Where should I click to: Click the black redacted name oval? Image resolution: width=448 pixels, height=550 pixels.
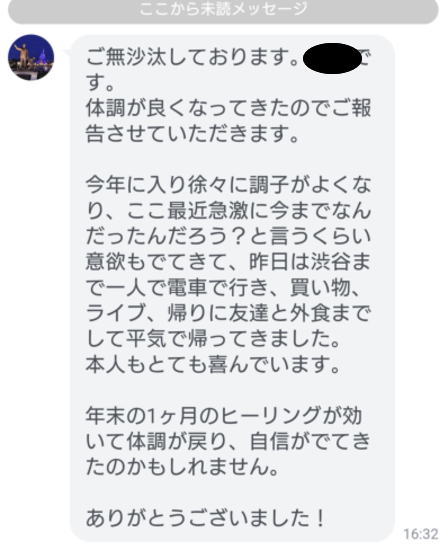[x=332, y=58]
